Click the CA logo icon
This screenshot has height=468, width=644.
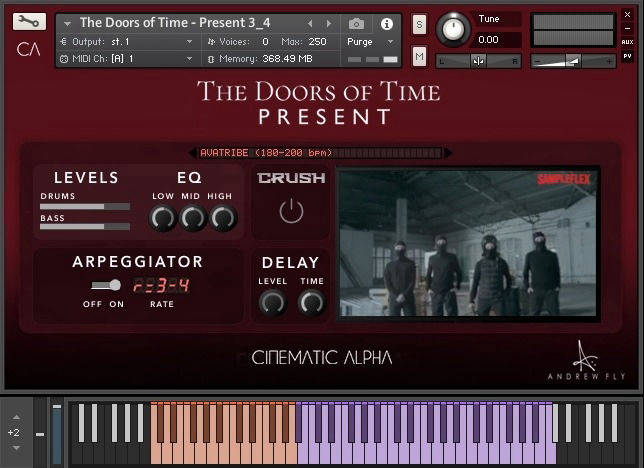tap(28, 50)
